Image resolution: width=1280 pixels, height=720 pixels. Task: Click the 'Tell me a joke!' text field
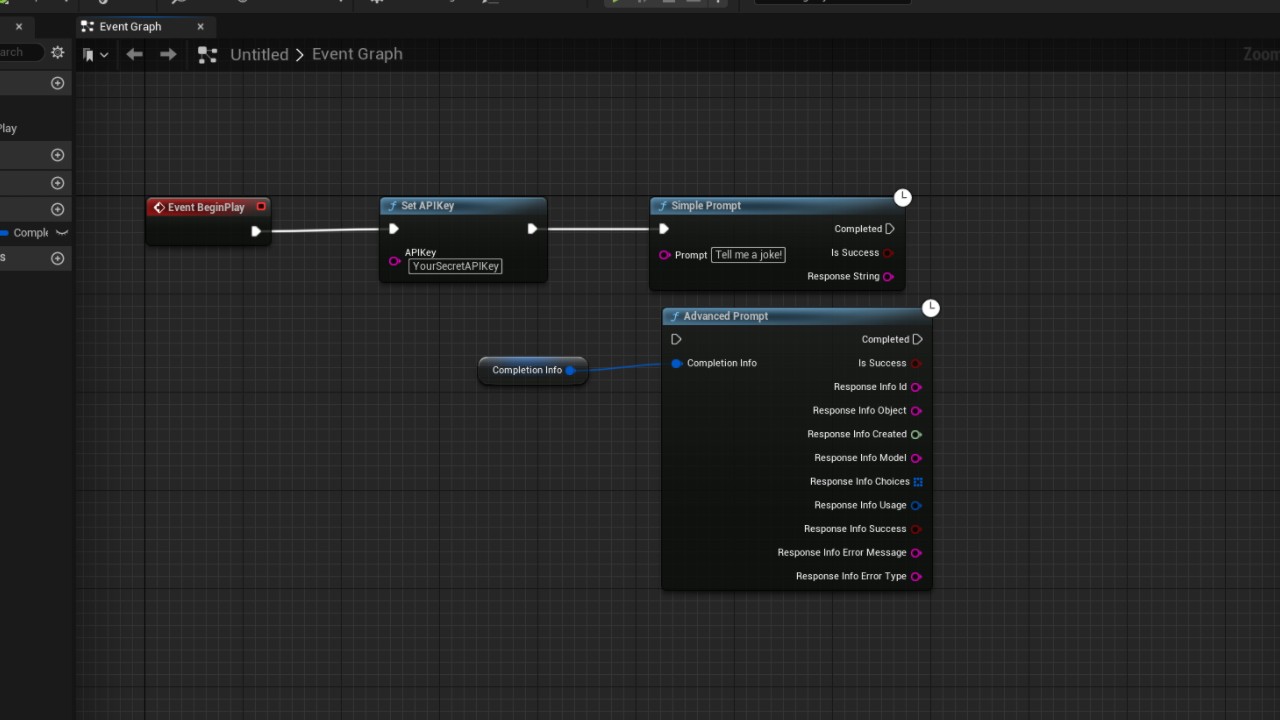[x=749, y=255]
